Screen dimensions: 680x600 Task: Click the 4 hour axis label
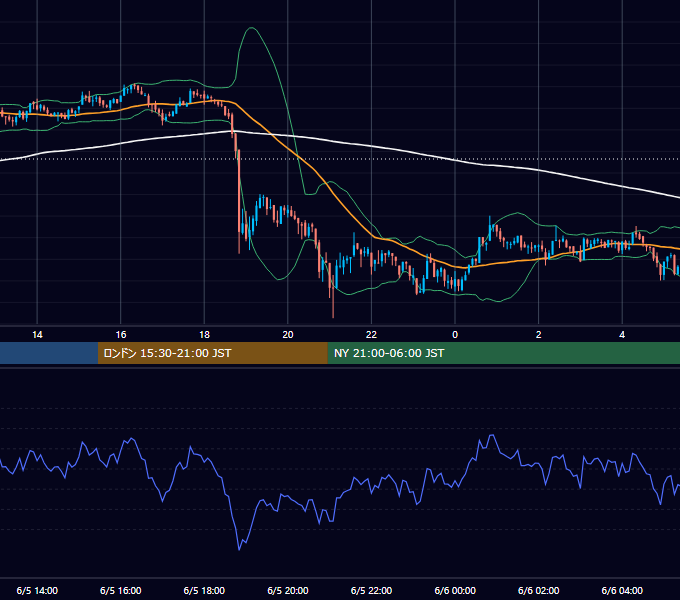pos(622,335)
